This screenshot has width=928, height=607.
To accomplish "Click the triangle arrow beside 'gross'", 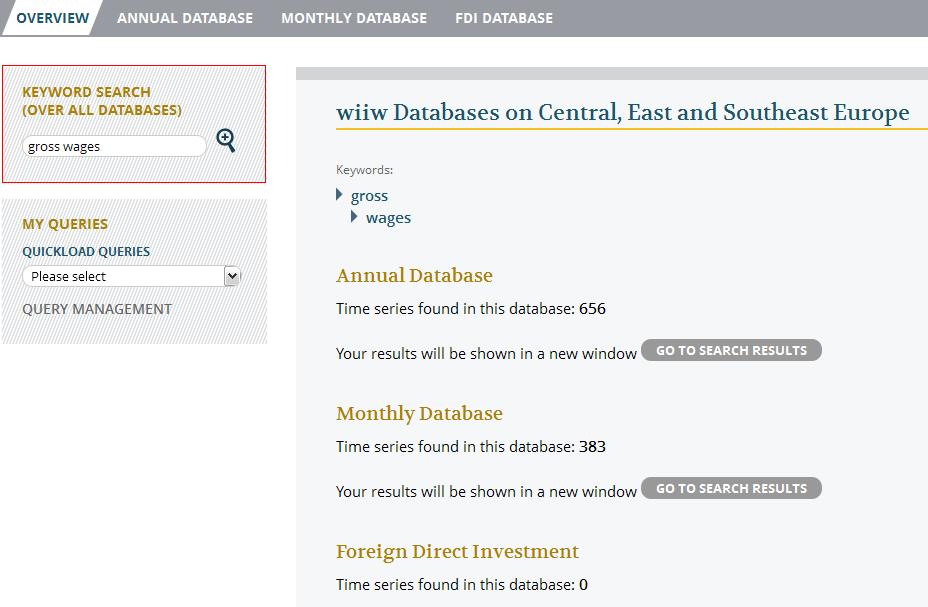I will [340, 195].
